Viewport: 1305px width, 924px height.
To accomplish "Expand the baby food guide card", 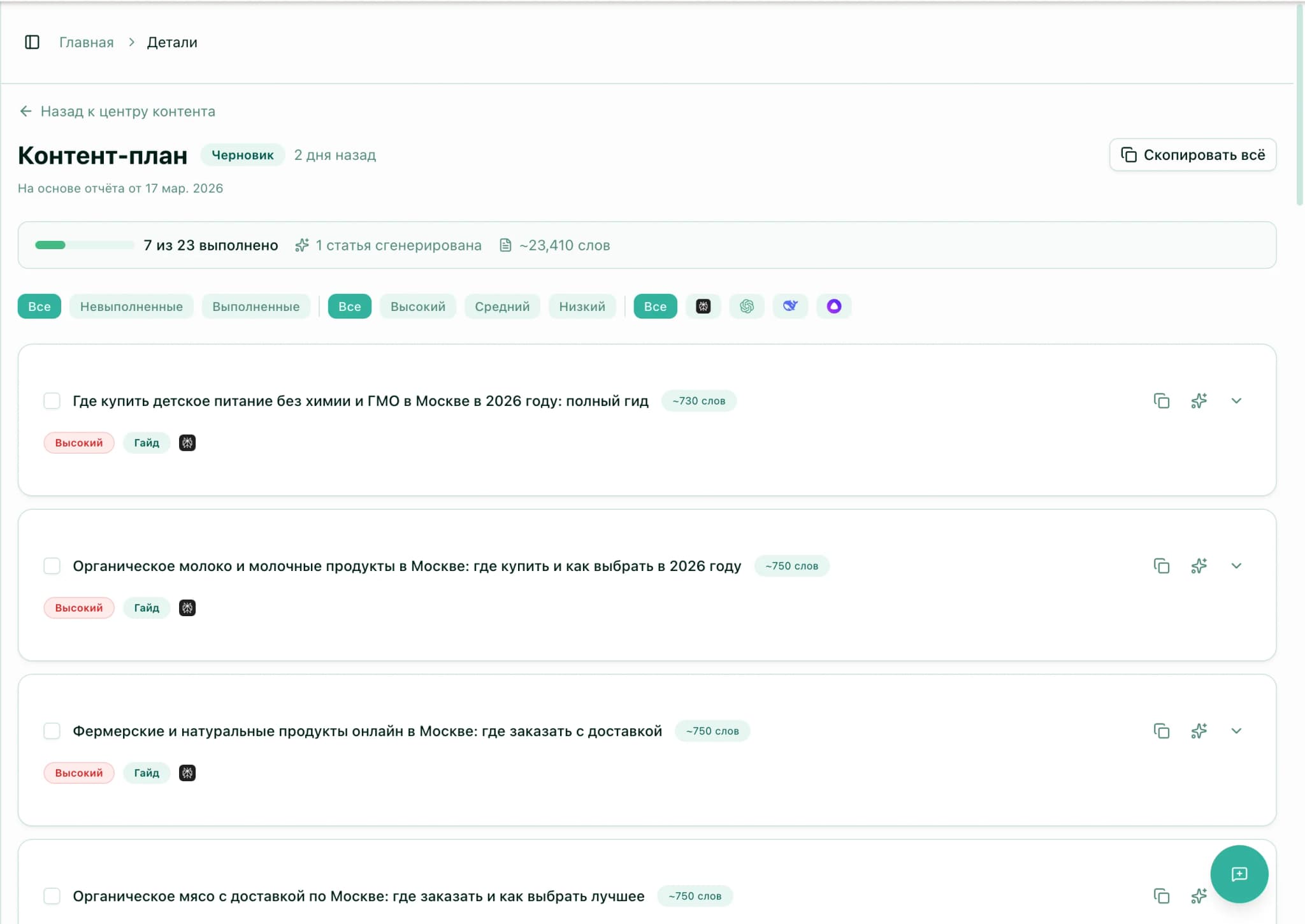I will 1236,401.
